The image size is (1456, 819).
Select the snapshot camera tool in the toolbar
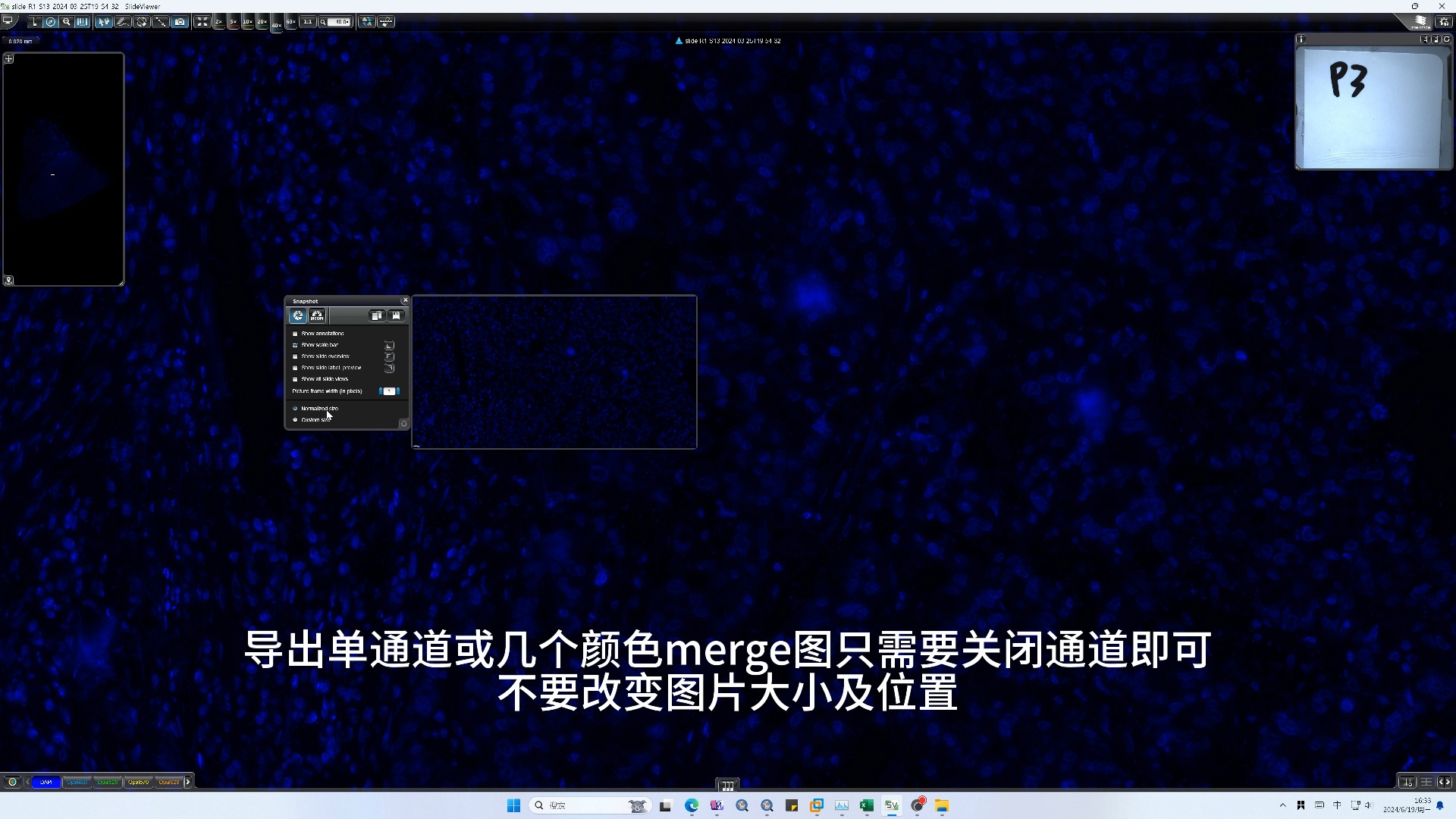[180, 21]
